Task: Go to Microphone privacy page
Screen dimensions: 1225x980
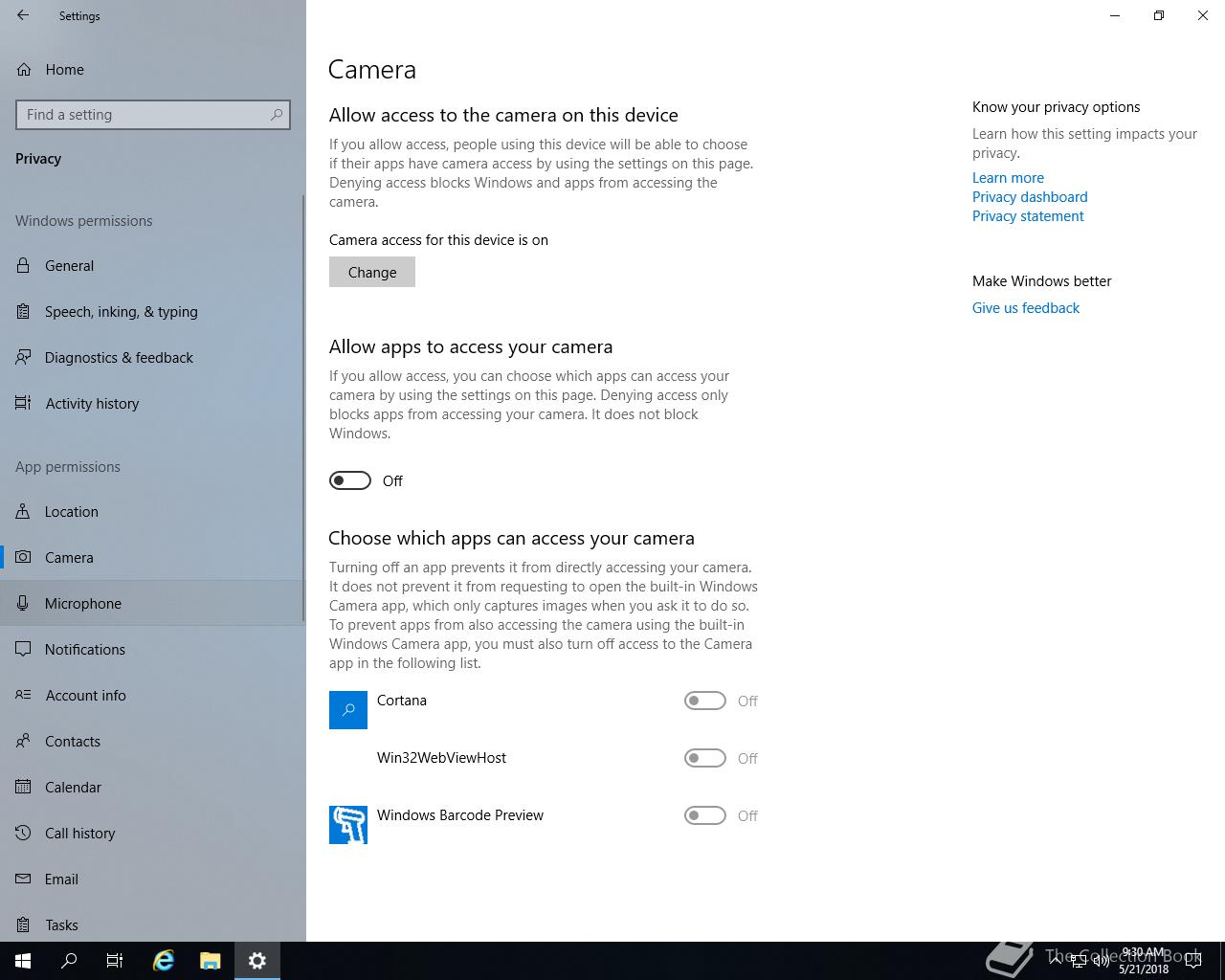Action: [x=153, y=603]
